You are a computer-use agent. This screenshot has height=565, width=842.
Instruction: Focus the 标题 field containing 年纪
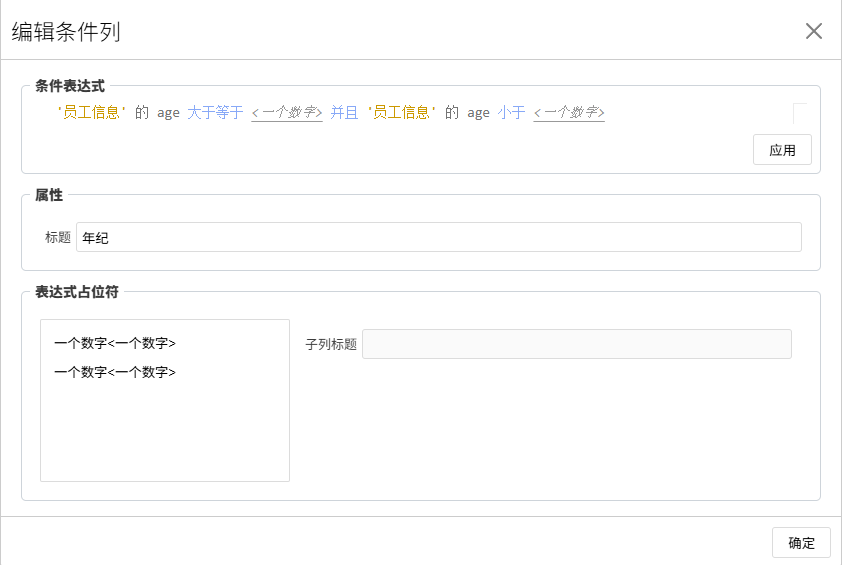coord(438,237)
